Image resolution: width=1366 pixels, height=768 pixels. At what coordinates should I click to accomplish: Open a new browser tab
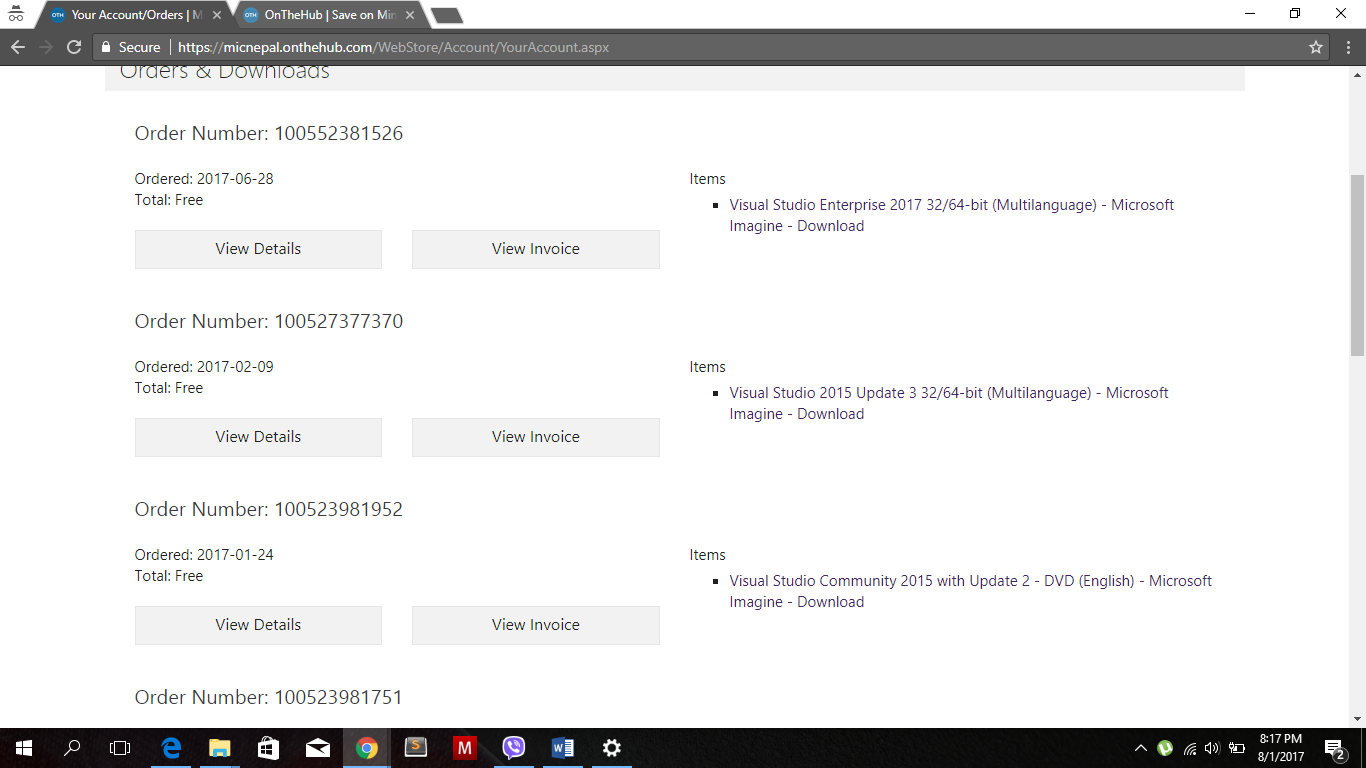tap(446, 15)
